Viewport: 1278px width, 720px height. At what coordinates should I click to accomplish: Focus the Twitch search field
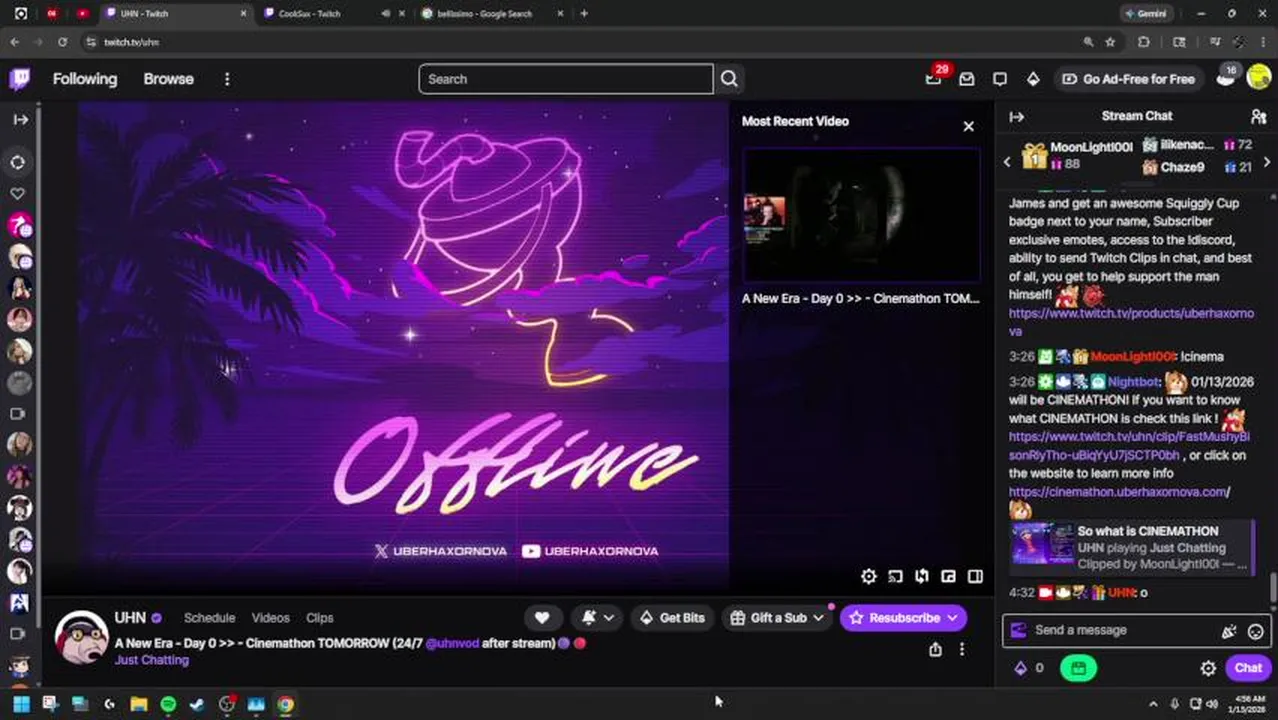pyautogui.click(x=565, y=79)
